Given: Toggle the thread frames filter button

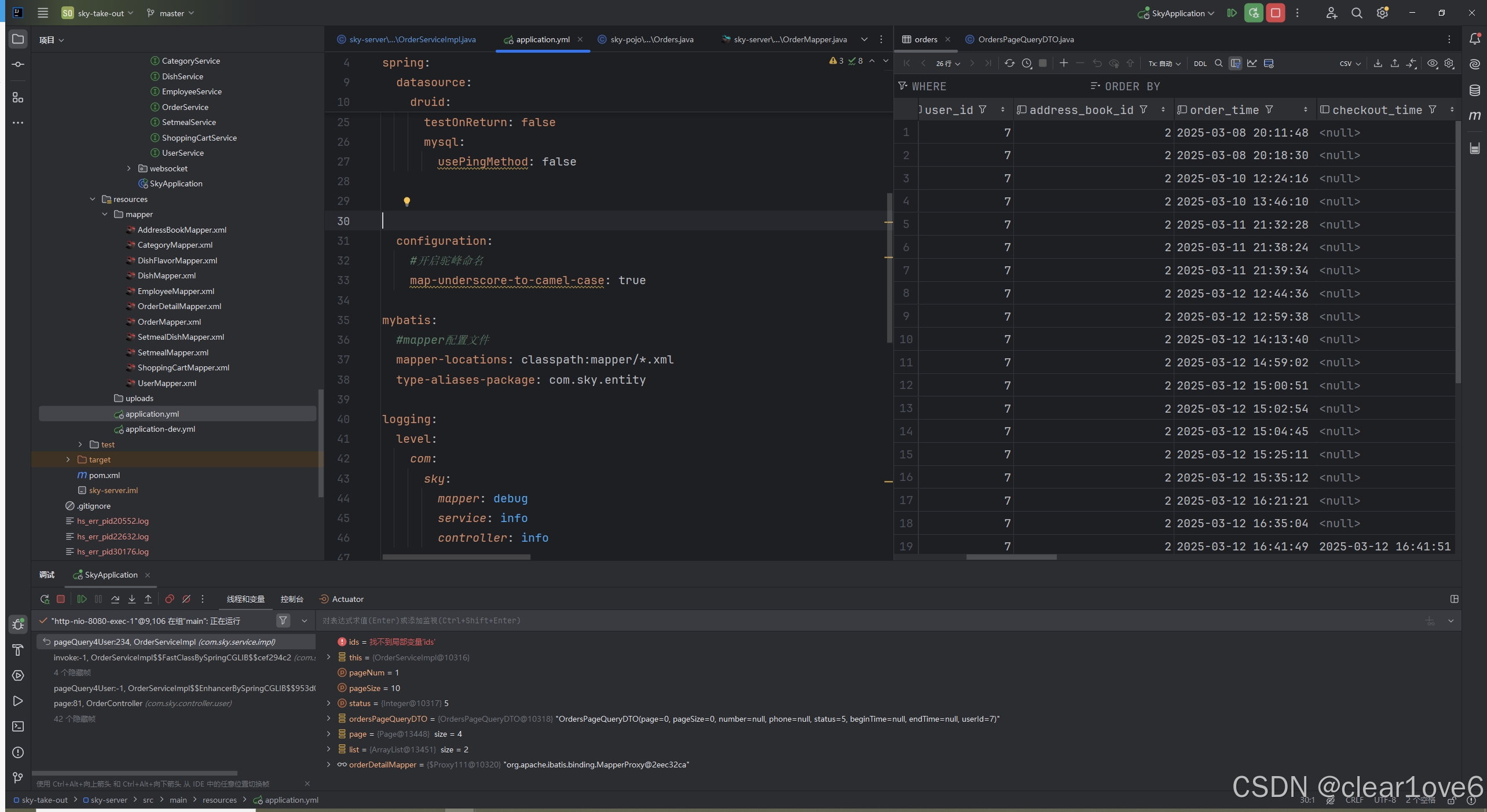Looking at the screenshot, I should pos(283,620).
